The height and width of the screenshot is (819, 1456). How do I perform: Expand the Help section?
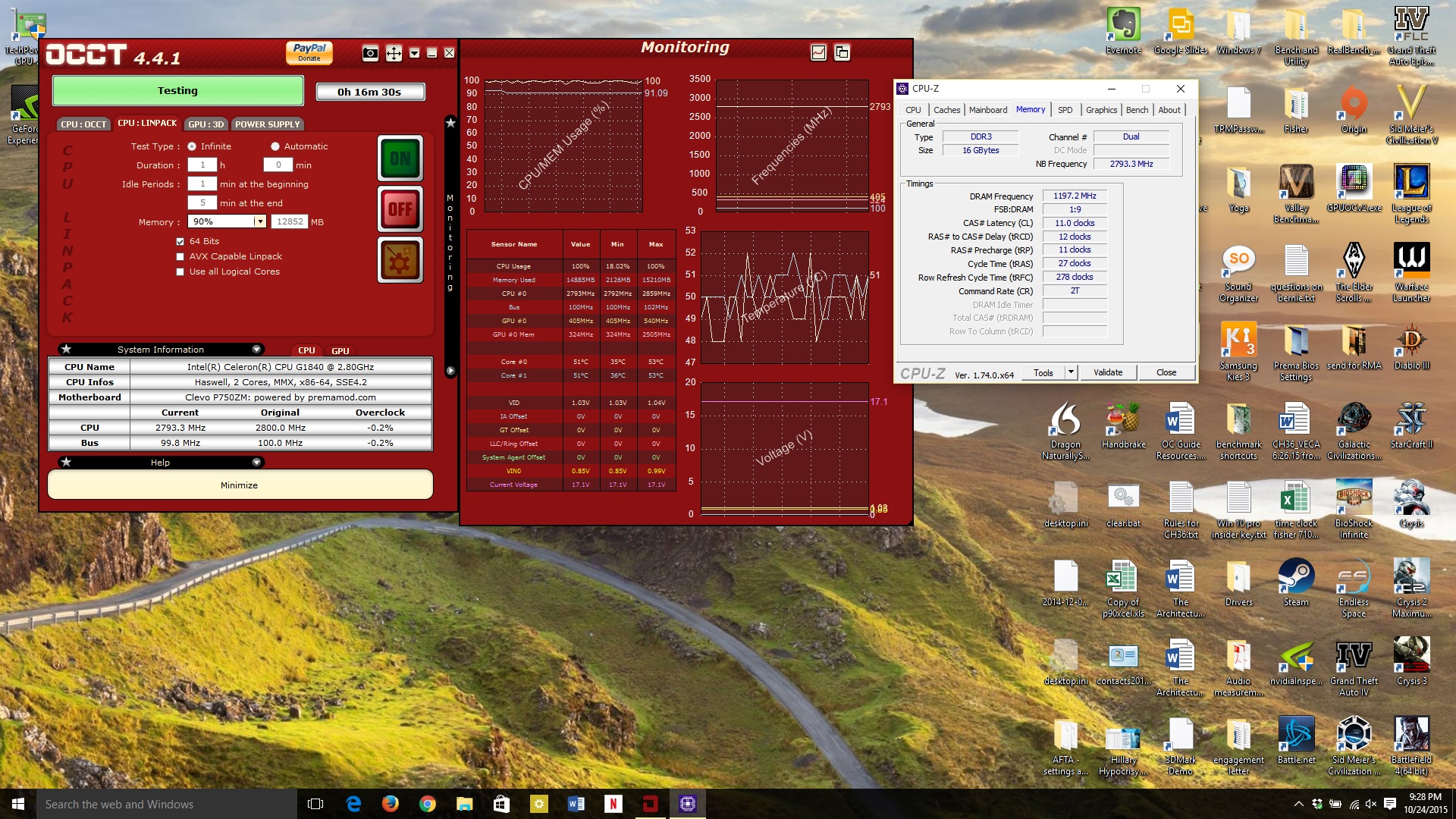[256, 463]
